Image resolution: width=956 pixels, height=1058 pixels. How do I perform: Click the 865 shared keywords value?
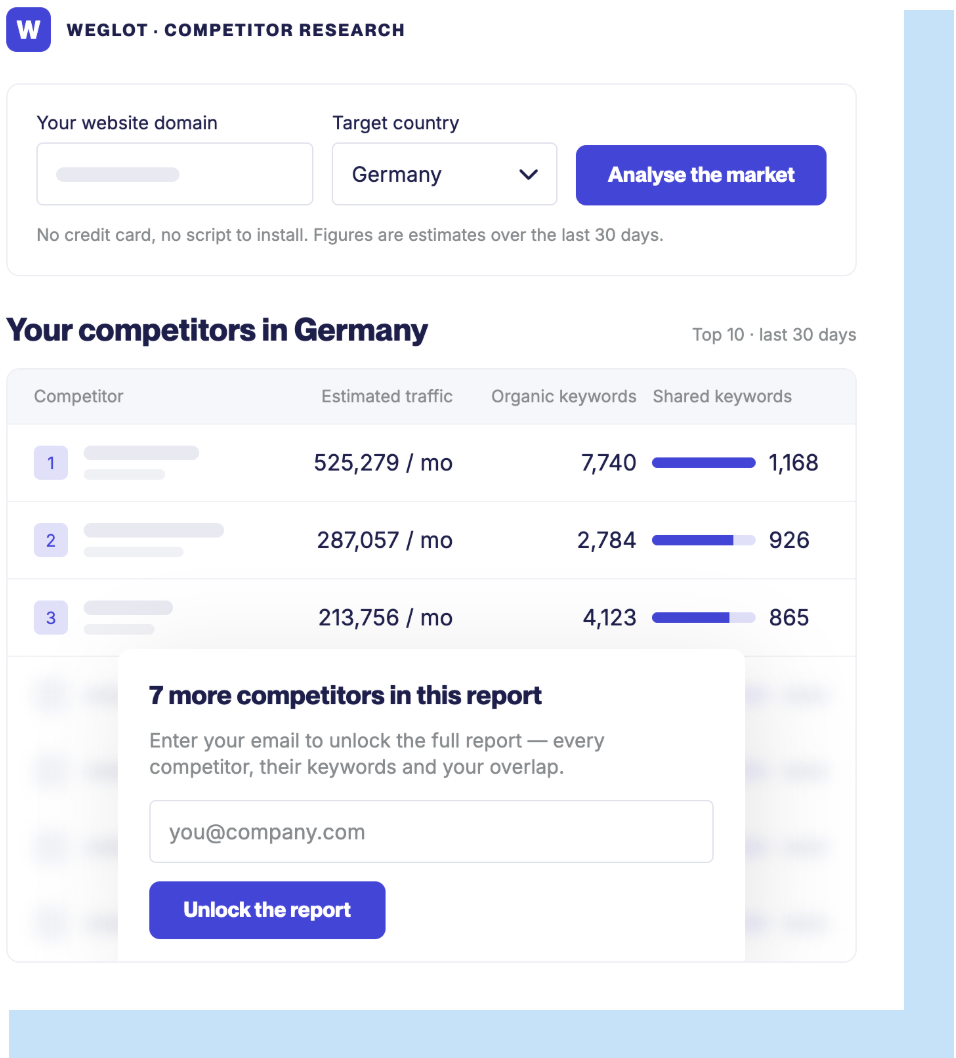[x=789, y=617]
